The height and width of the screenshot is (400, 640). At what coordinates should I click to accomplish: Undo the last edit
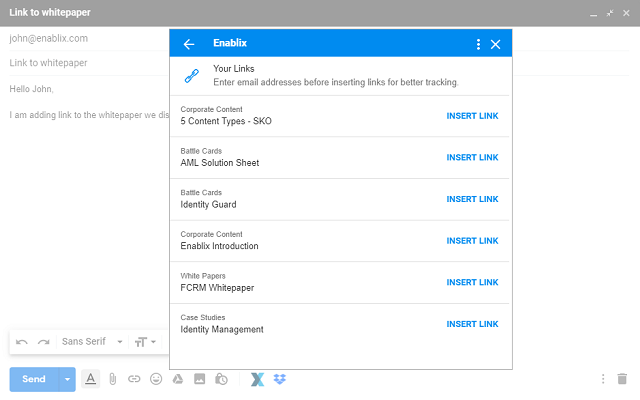[x=22, y=342]
